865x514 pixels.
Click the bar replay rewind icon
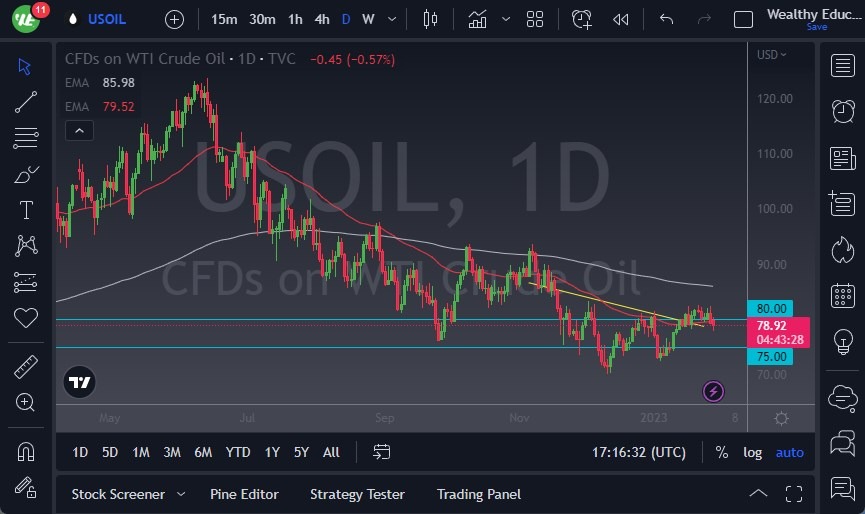pos(621,19)
